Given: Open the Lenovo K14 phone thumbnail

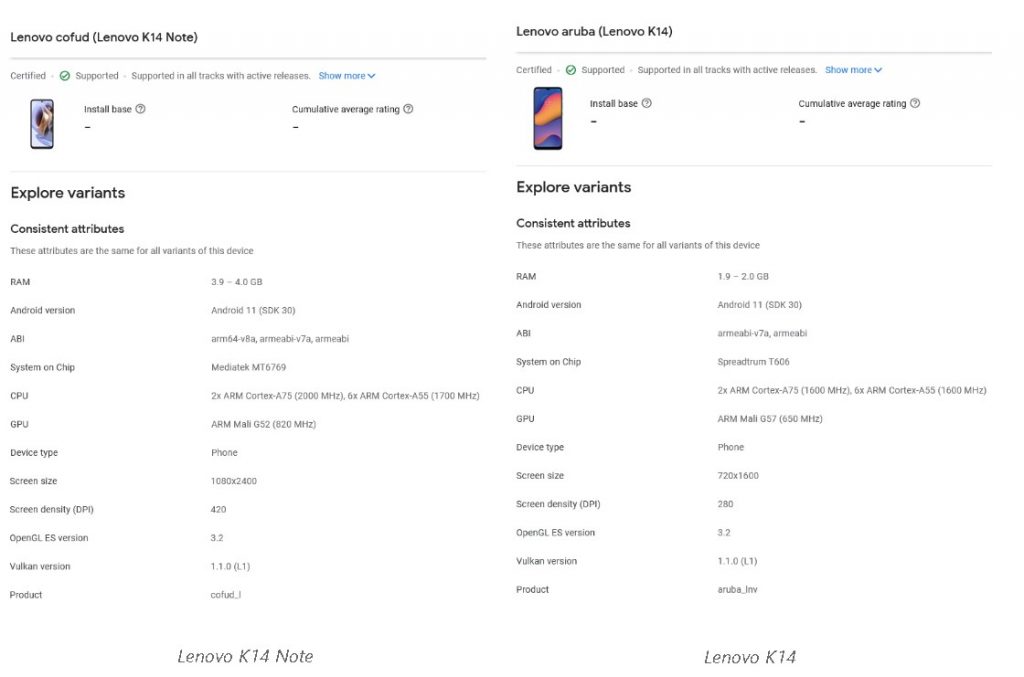Looking at the screenshot, I should [x=548, y=118].
